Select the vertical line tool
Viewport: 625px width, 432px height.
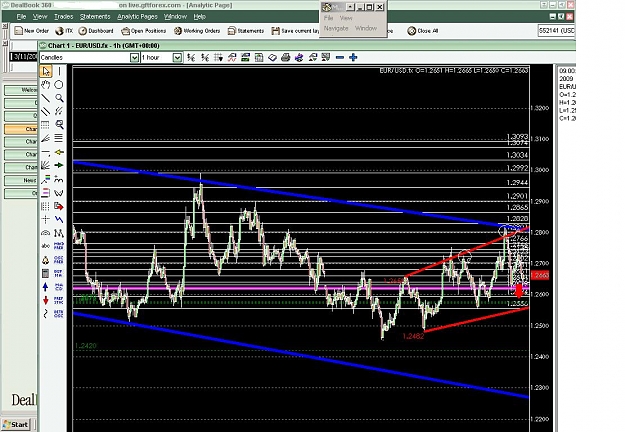pyautogui.click(x=59, y=71)
